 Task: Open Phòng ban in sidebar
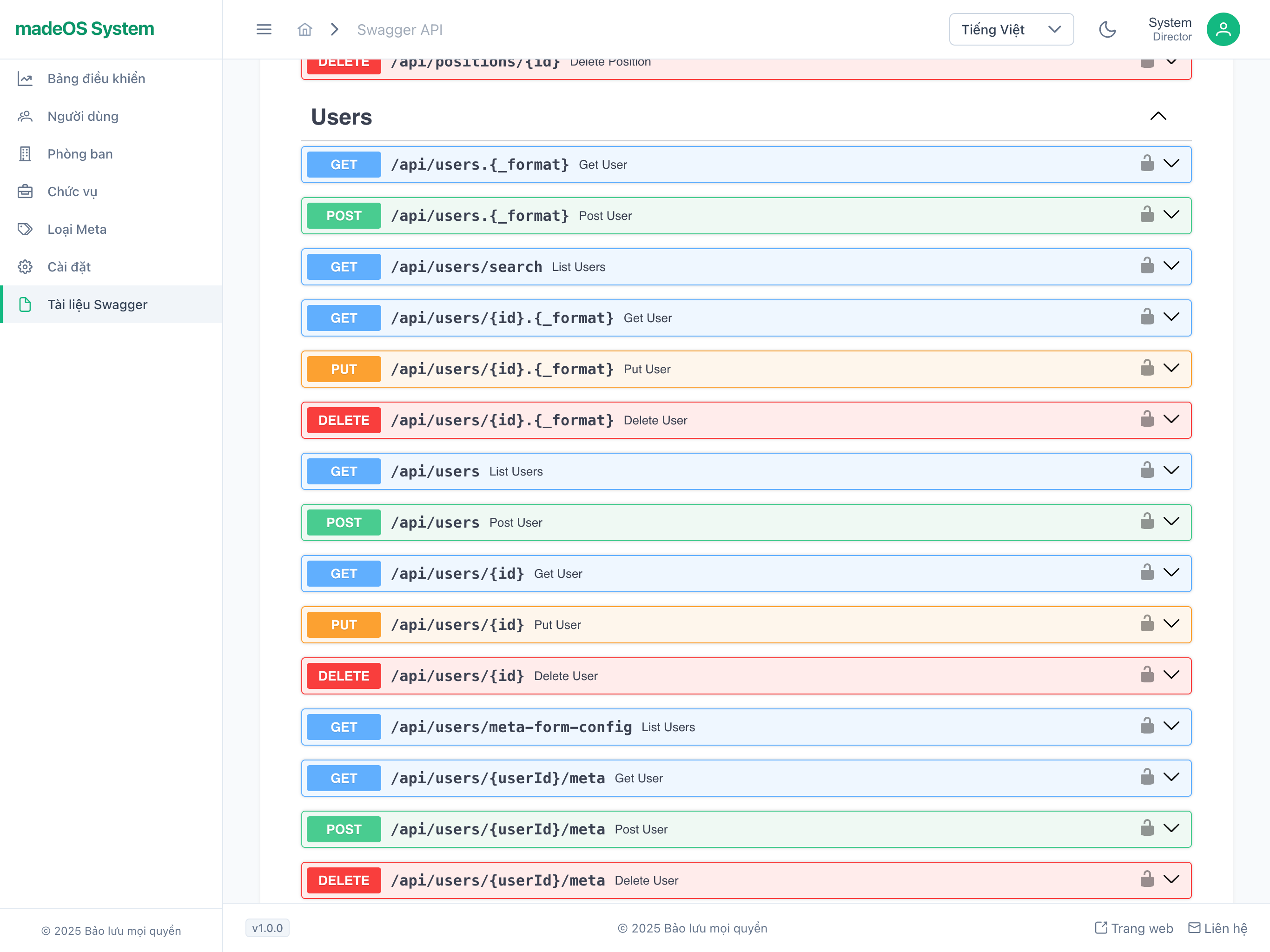point(112,154)
